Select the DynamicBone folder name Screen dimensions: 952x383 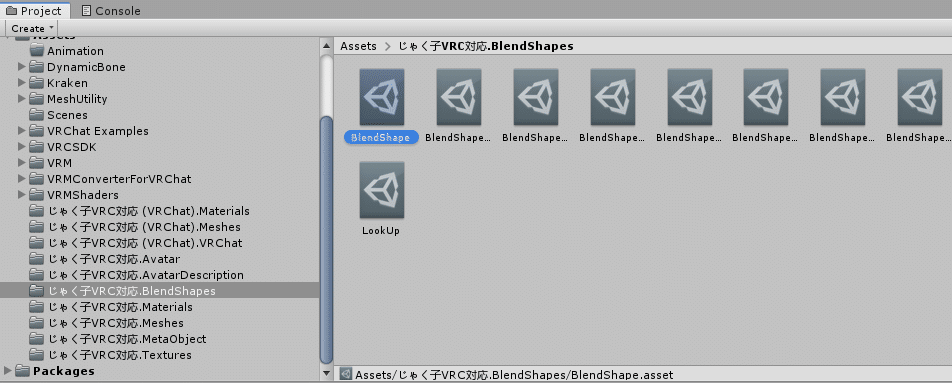pos(86,67)
